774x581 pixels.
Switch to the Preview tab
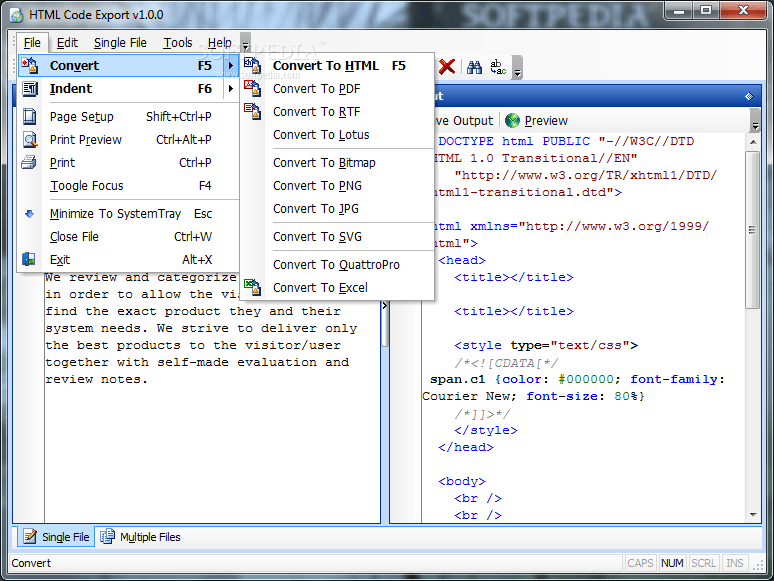(537, 120)
